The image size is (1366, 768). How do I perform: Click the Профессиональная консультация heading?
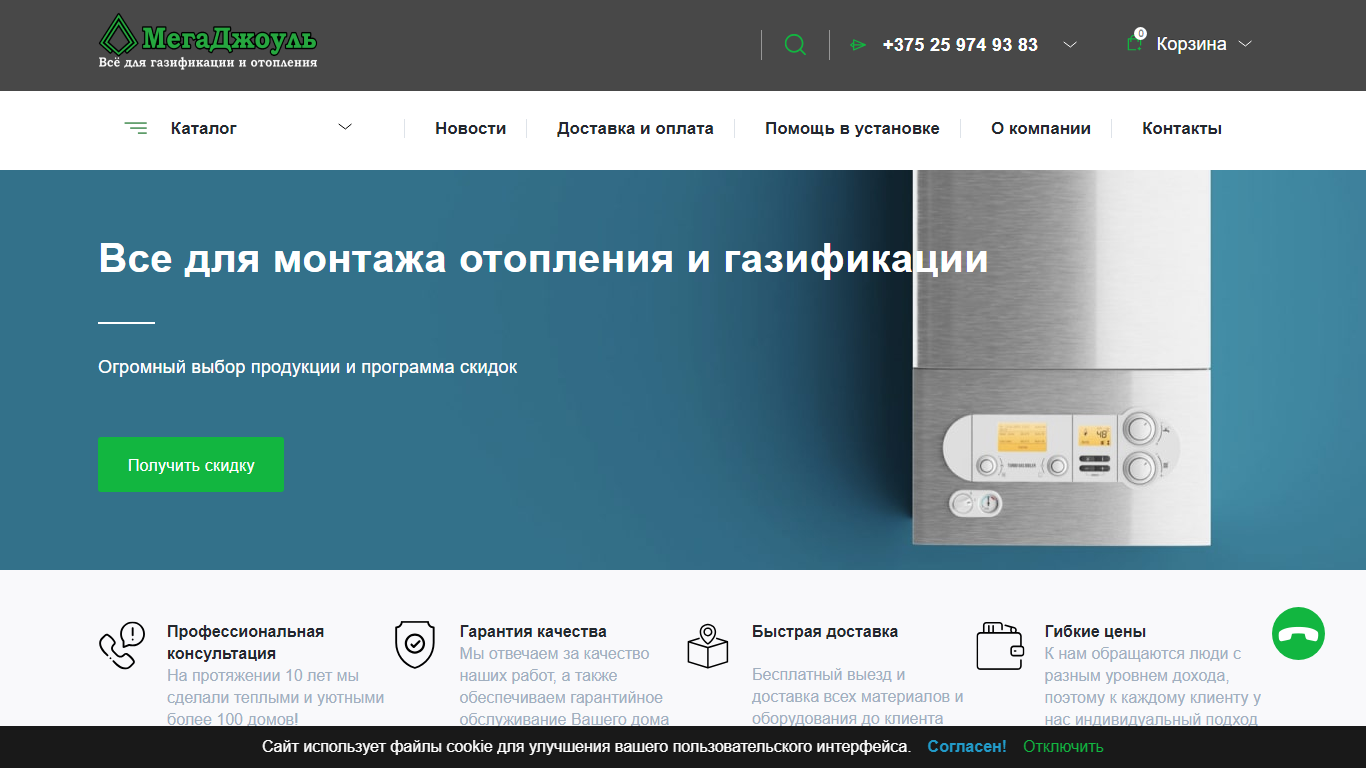point(245,642)
